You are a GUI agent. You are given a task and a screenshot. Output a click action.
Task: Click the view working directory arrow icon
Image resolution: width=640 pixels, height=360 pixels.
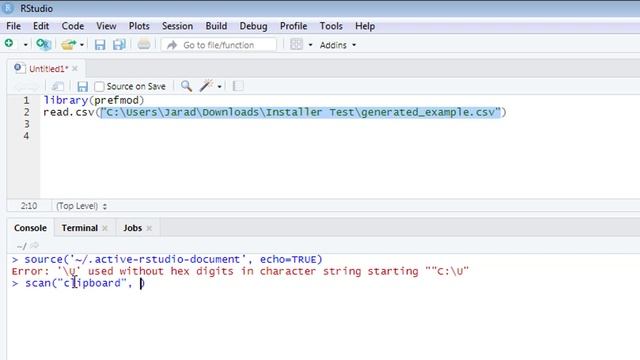click(35, 245)
